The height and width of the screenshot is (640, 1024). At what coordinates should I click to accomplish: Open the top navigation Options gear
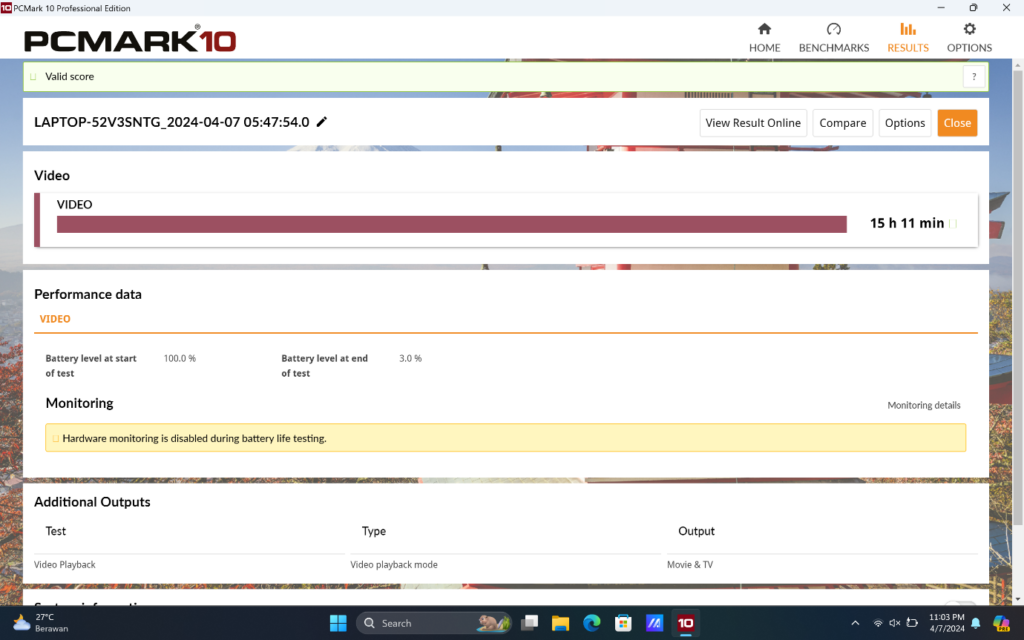[969, 30]
